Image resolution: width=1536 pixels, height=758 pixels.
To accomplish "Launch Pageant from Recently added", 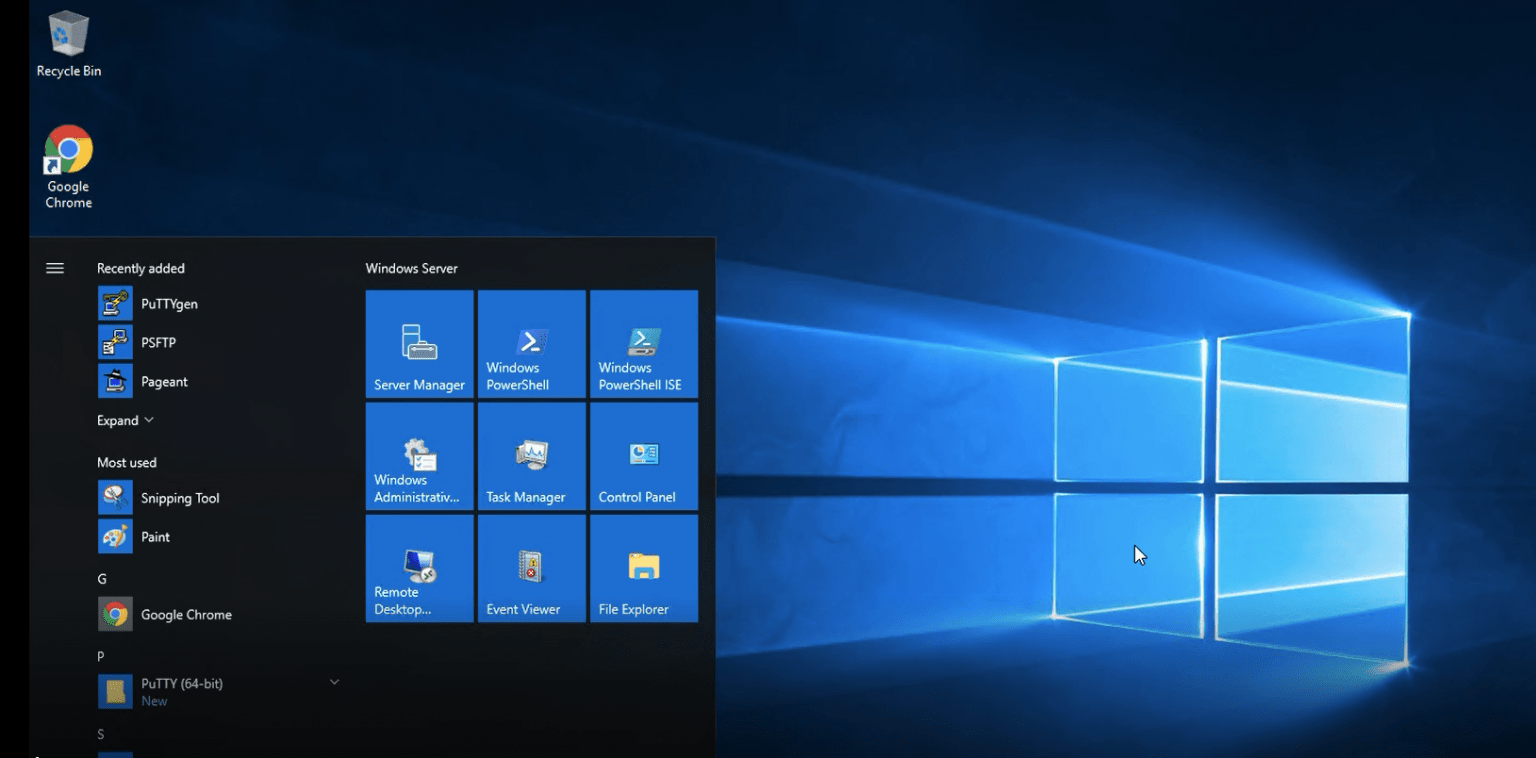I will point(163,382).
